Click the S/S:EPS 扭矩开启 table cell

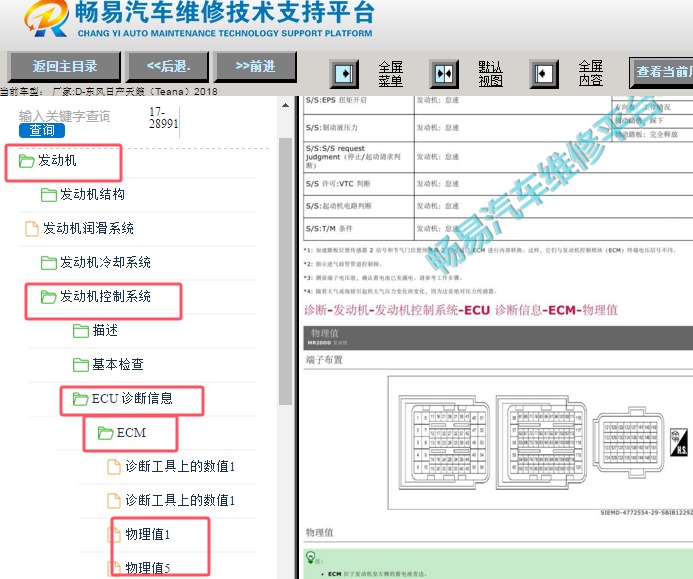pos(358,103)
